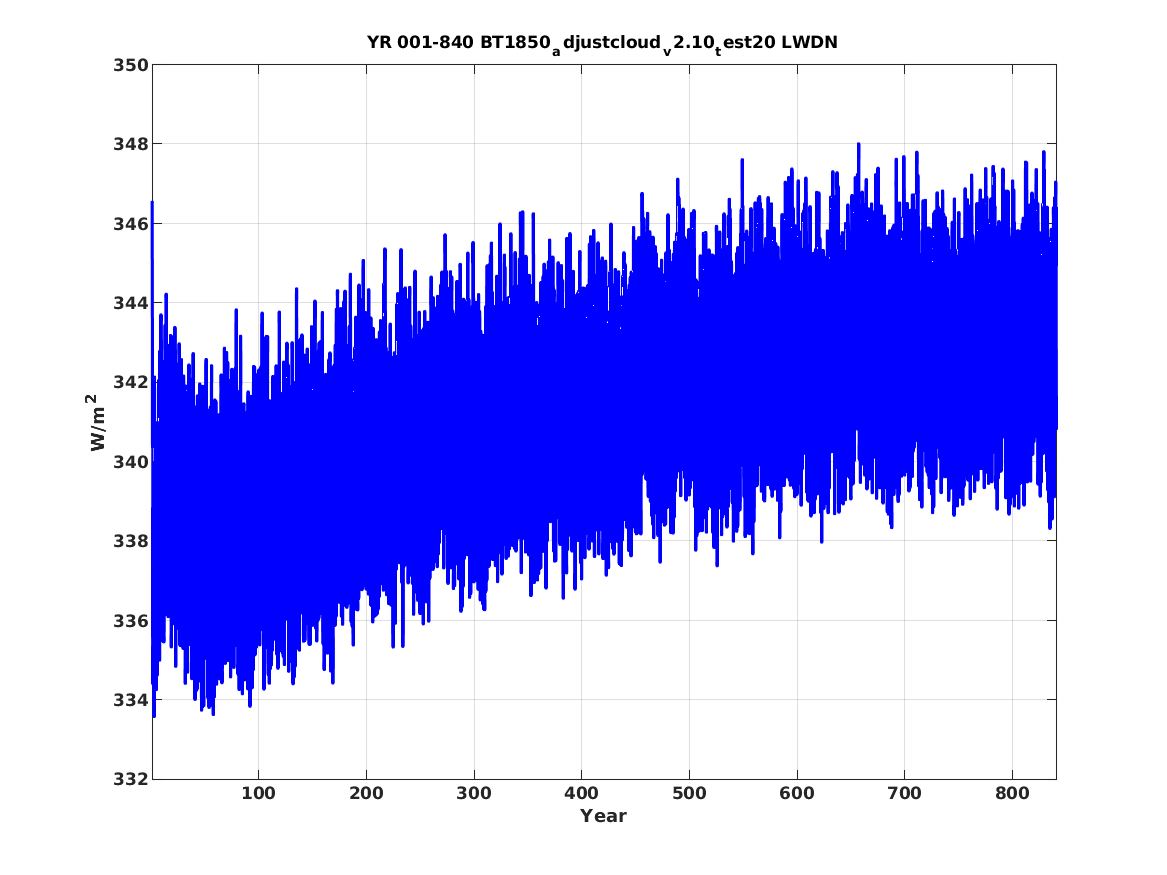
Task: Click the x-axis tick label '500'
Action: tap(689, 794)
